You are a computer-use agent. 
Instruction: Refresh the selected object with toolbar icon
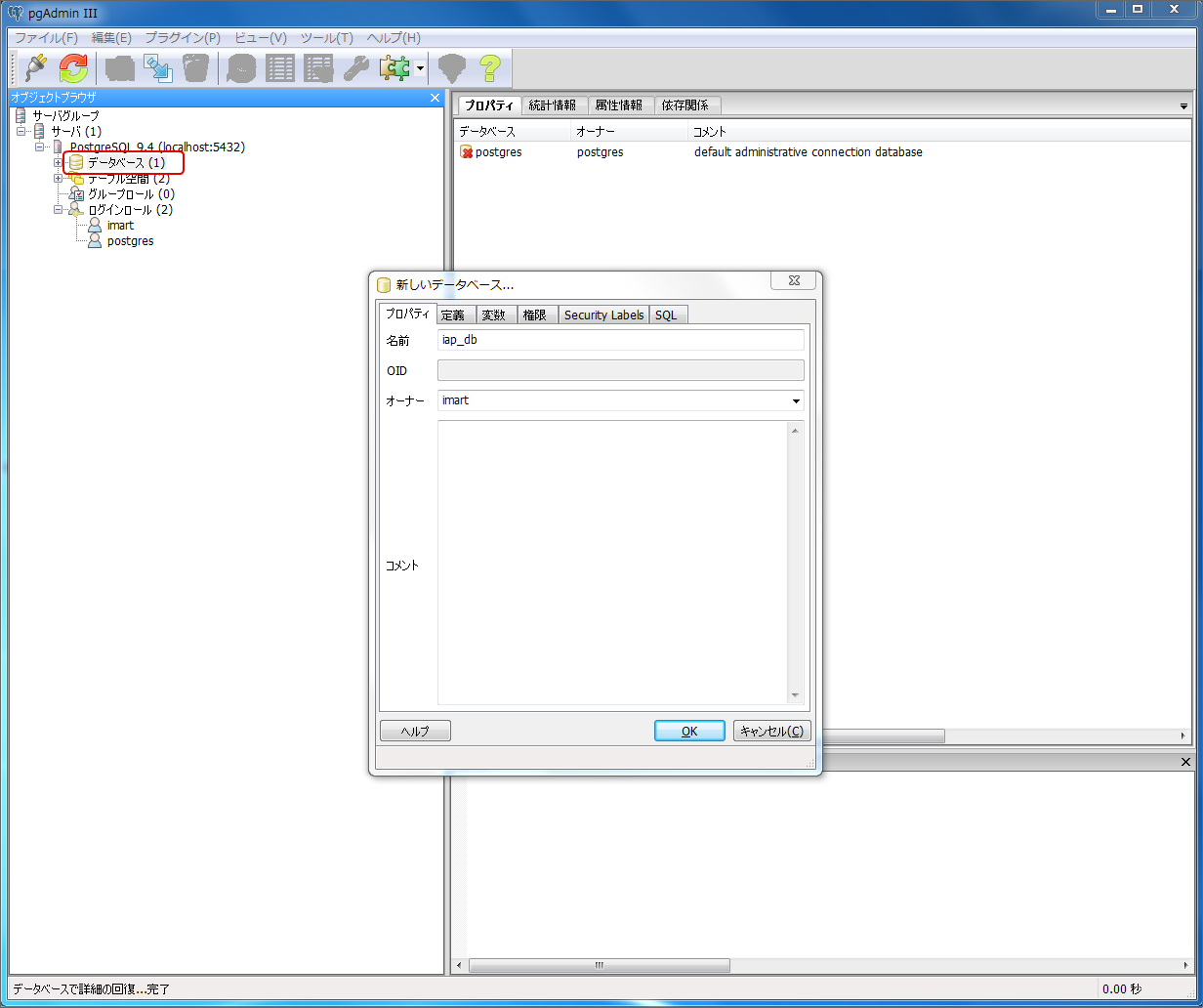point(73,68)
